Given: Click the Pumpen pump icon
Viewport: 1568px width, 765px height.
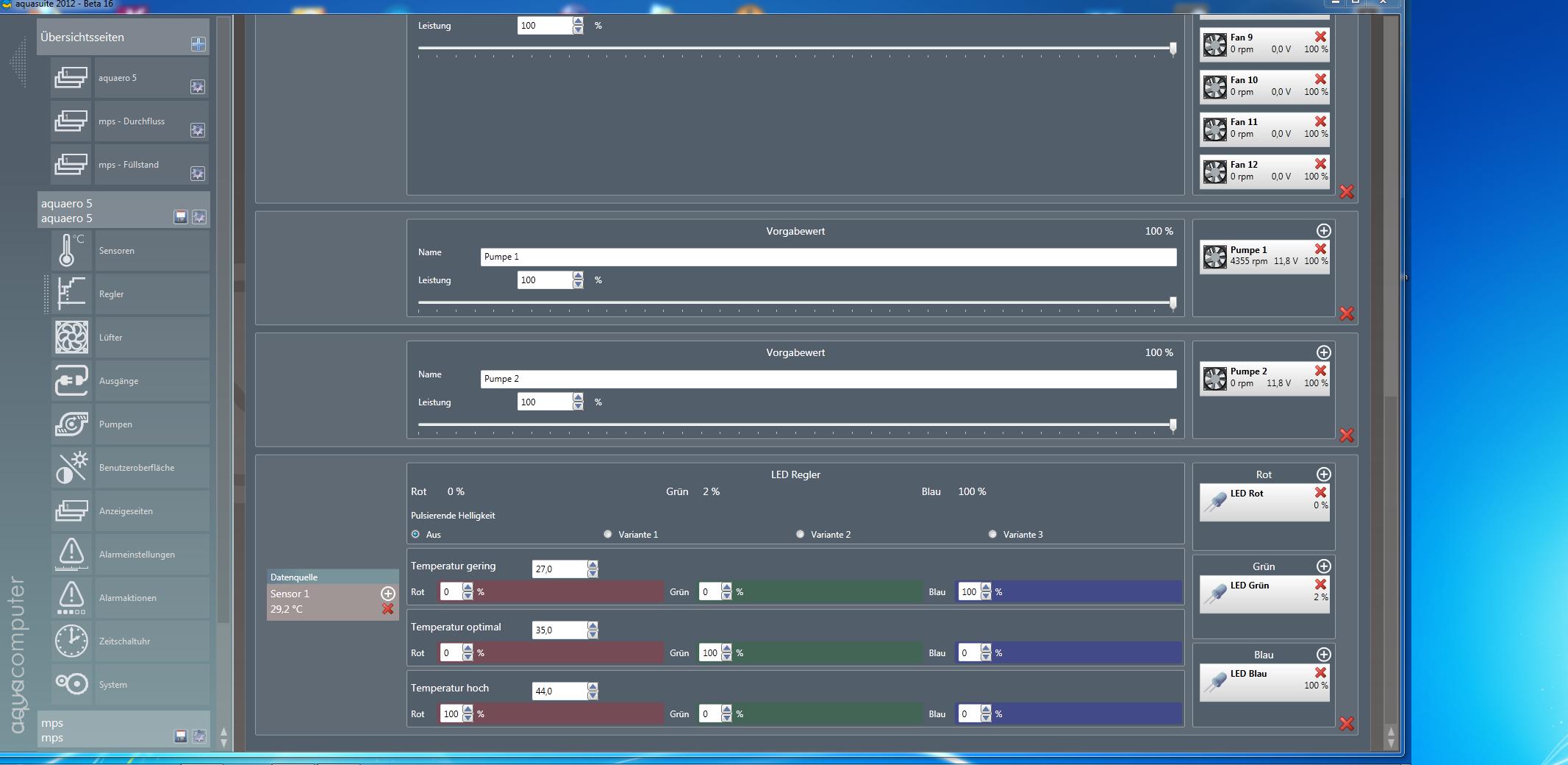Looking at the screenshot, I should pyautogui.click(x=71, y=424).
